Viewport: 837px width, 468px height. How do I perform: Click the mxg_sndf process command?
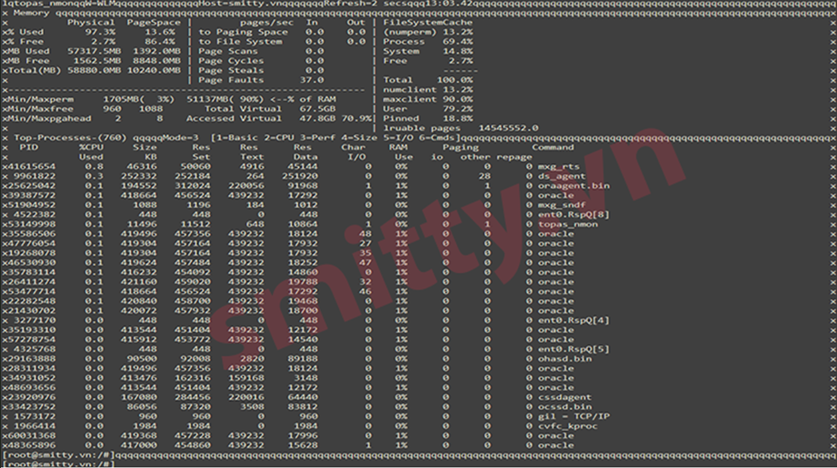[x=562, y=205]
